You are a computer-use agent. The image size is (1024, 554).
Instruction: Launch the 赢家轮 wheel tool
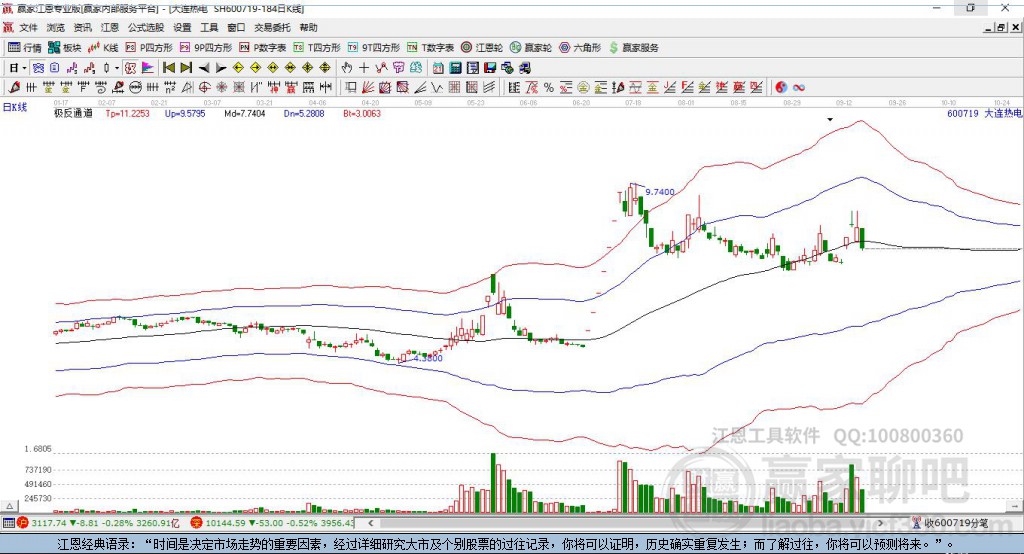coord(531,48)
